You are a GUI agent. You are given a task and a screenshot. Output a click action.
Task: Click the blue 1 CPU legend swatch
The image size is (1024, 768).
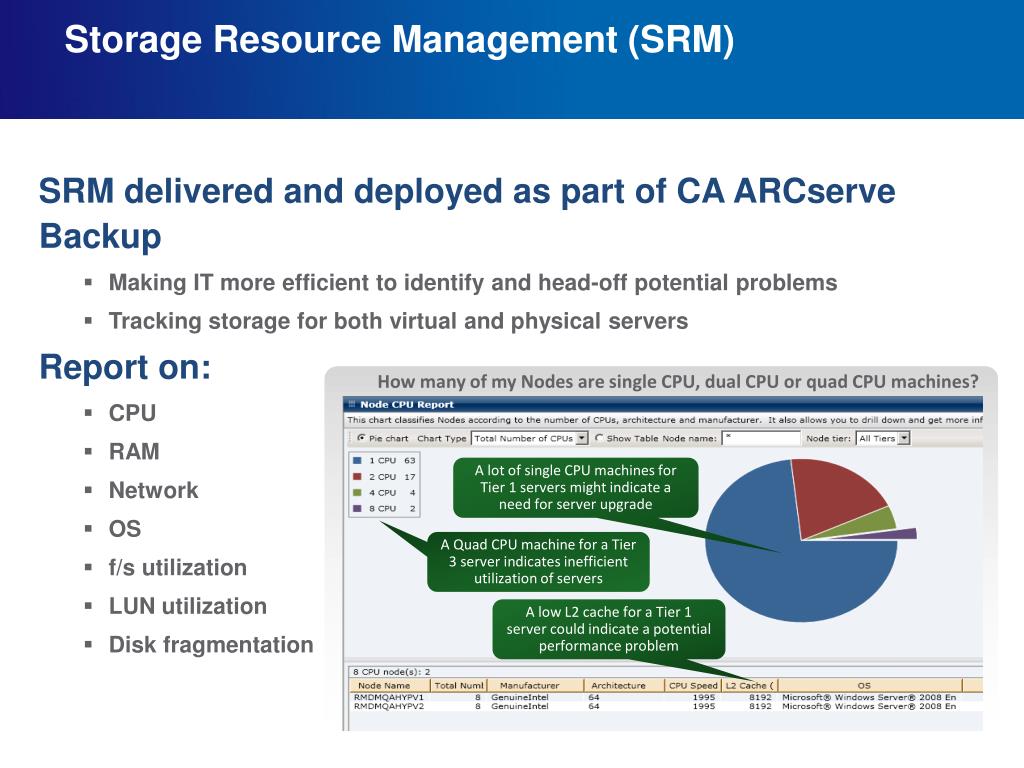tap(357, 460)
